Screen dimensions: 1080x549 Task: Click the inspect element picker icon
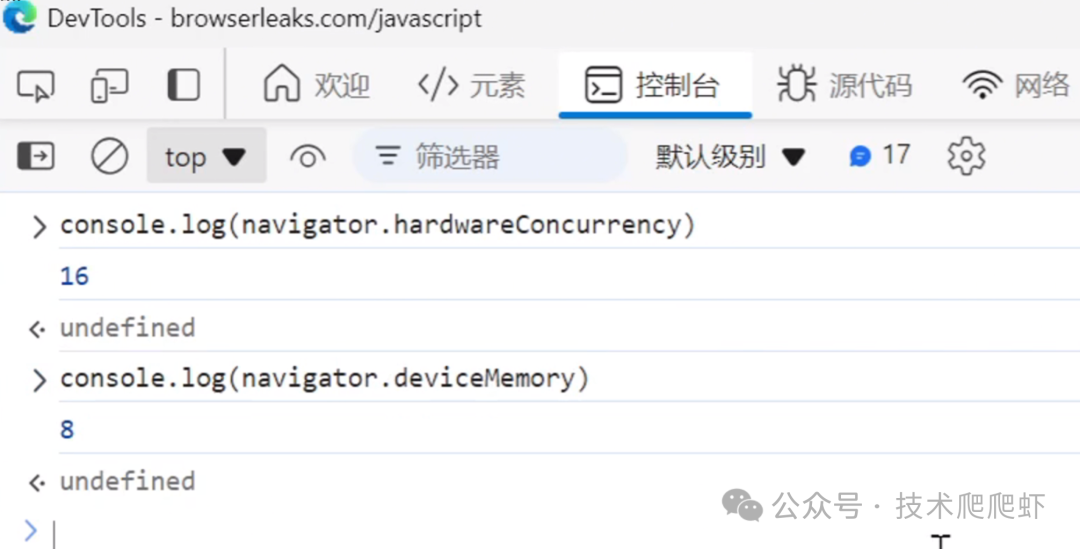tap(36, 86)
